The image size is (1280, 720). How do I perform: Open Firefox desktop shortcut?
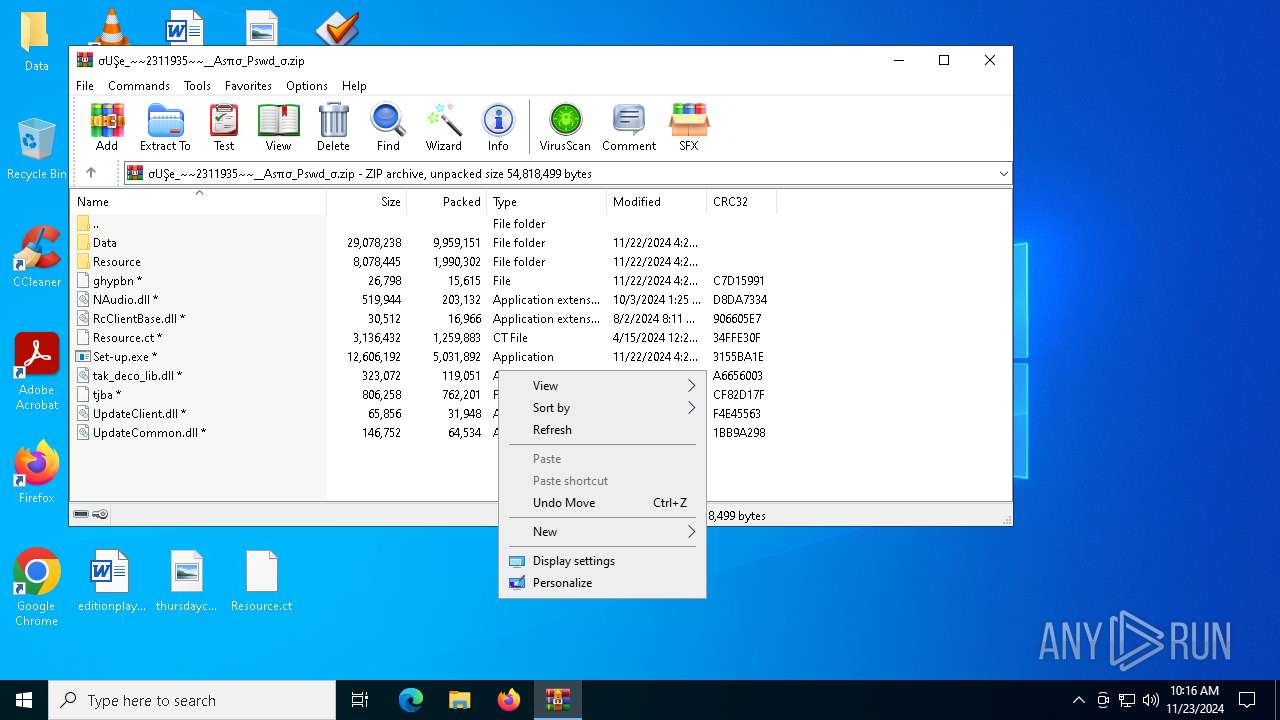[37, 473]
